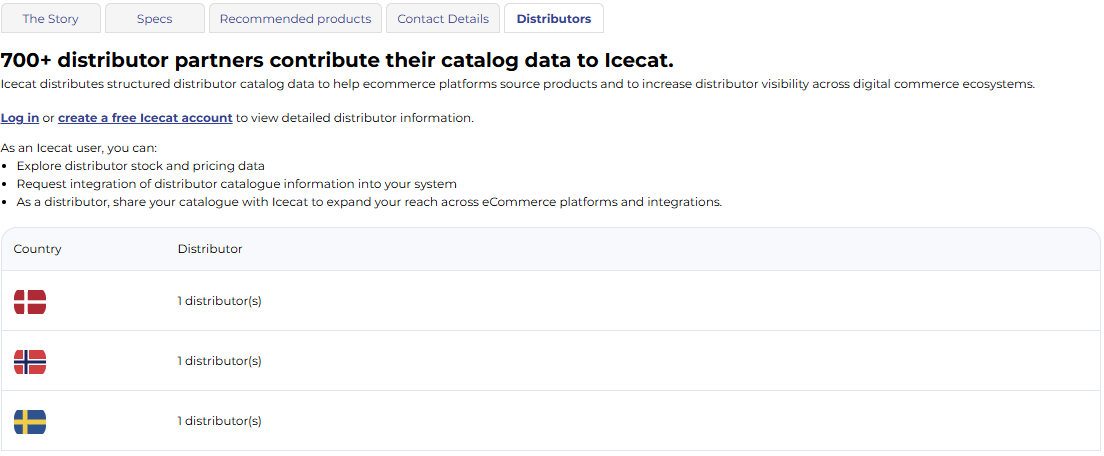This screenshot has width=1104, height=456.
Task: View the distributor count in the Norway row
Action: point(219,361)
